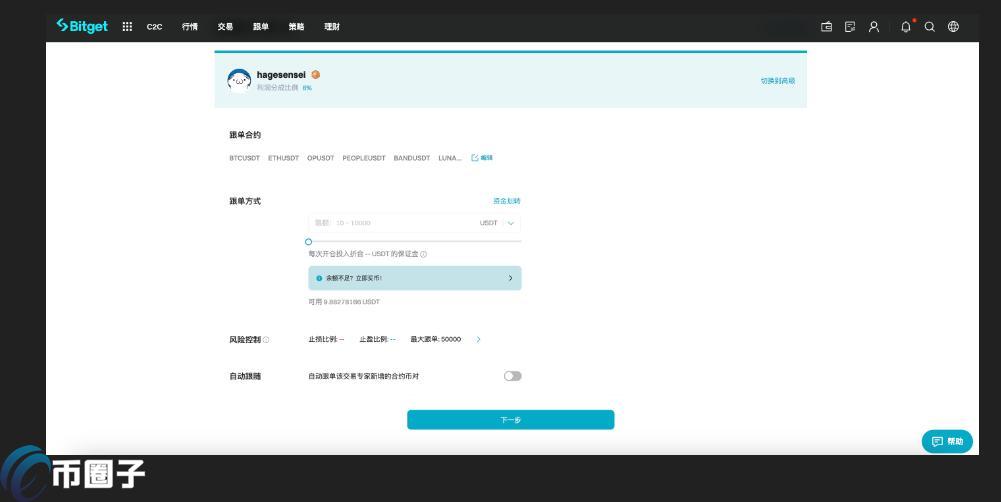
Task: Open the 资金划转 fund transfer link
Action: [507, 201]
